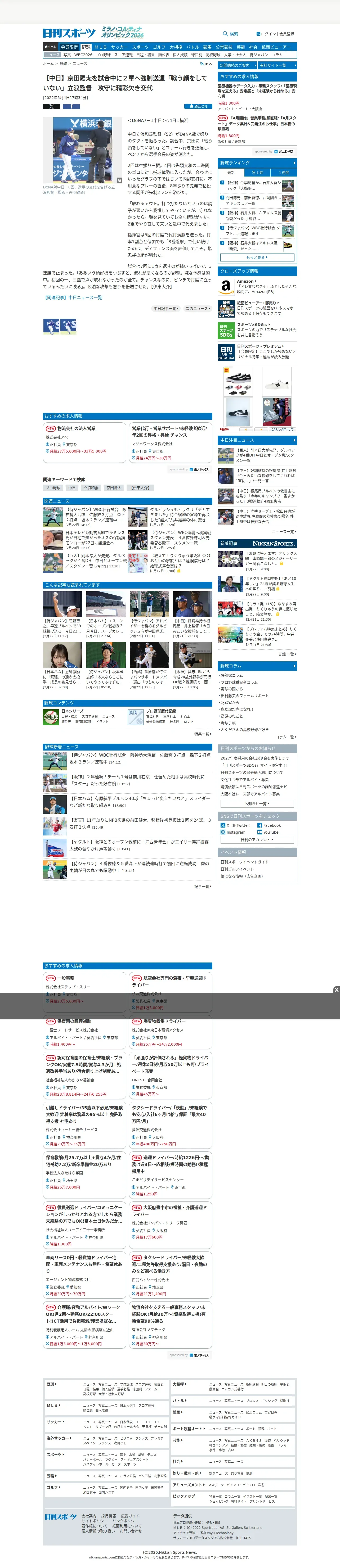
Task: Click the magnifier icon on the article photo
Action: point(119,181)
